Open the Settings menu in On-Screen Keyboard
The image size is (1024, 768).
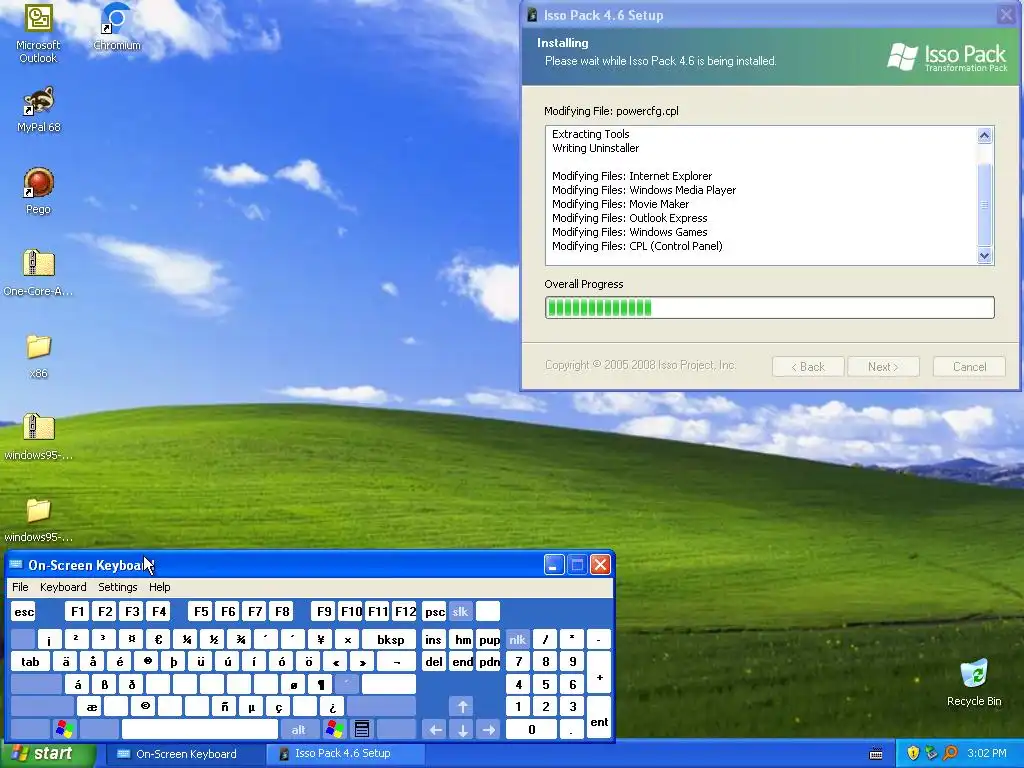(118, 587)
